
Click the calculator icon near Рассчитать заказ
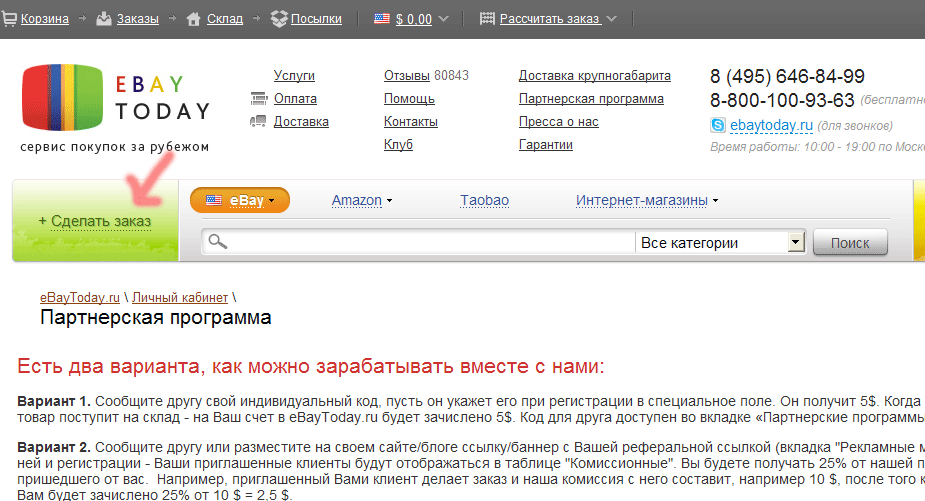pos(487,19)
